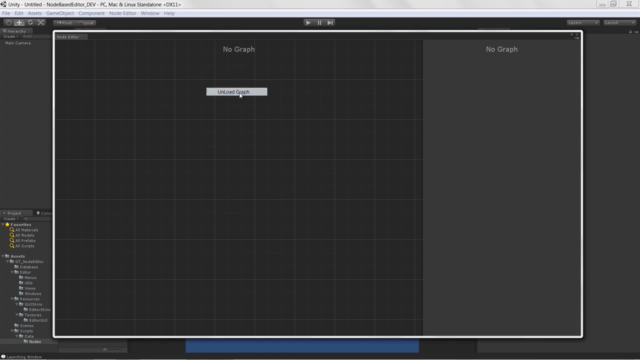Collapse the Scripts folder arrow

(x=12, y=331)
